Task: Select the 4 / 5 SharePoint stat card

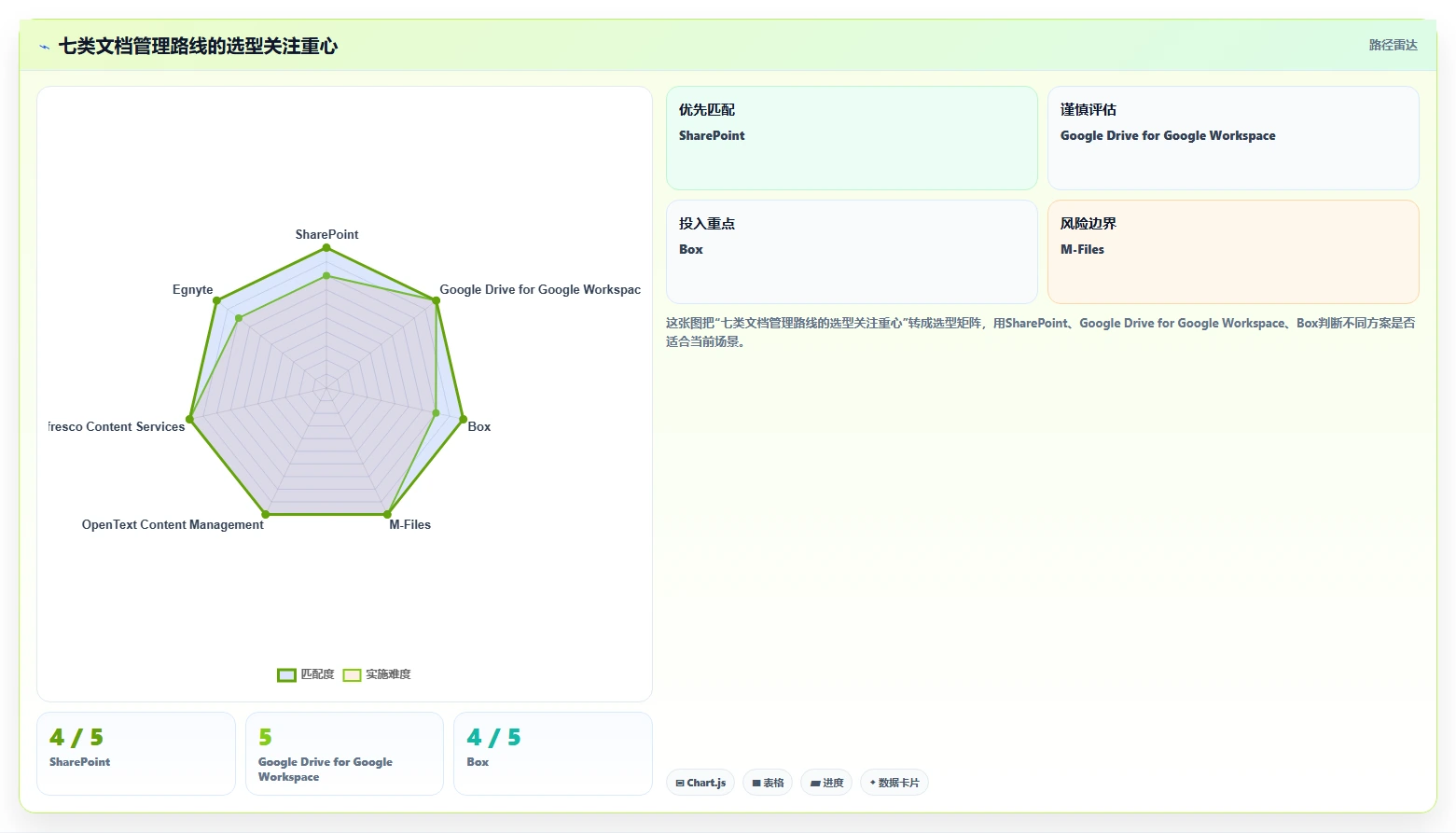Action: click(x=136, y=754)
